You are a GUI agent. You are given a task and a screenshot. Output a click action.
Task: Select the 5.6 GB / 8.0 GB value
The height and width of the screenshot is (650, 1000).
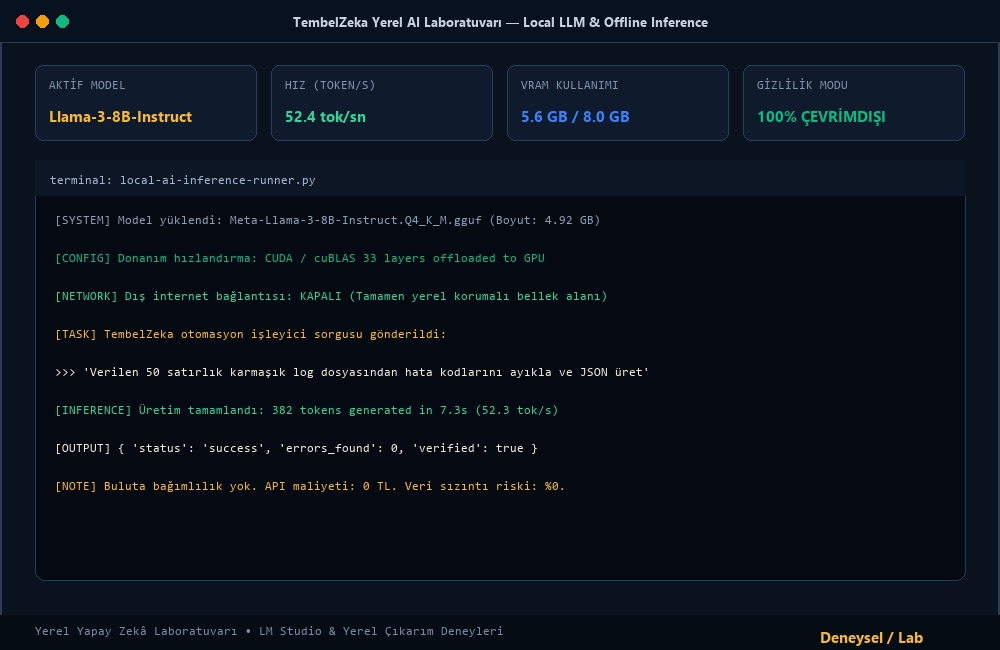pos(575,117)
